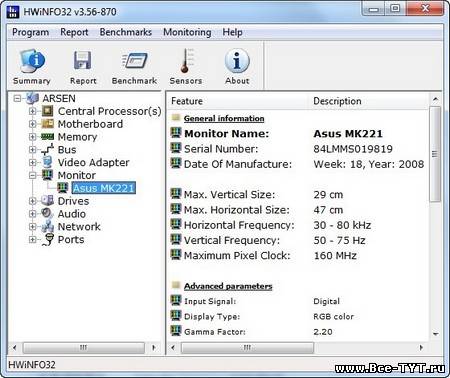Click the Audio speaker icon in tree
The image size is (450, 378).
[48, 213]
